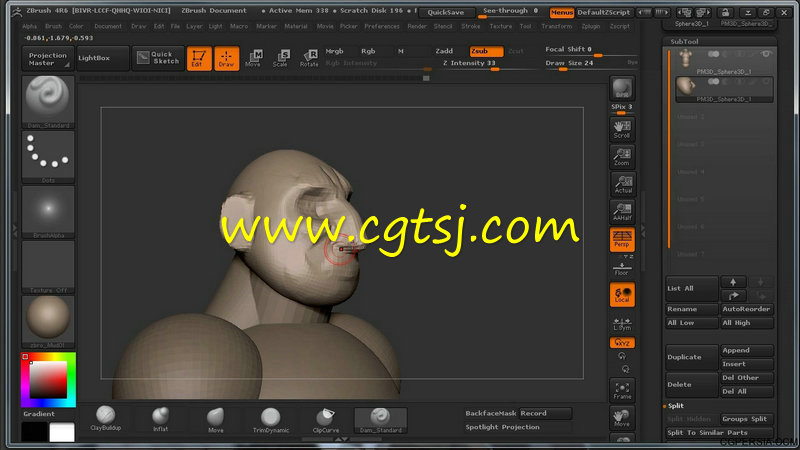Toggle Perspective (Persp) view

pos(622,239)
